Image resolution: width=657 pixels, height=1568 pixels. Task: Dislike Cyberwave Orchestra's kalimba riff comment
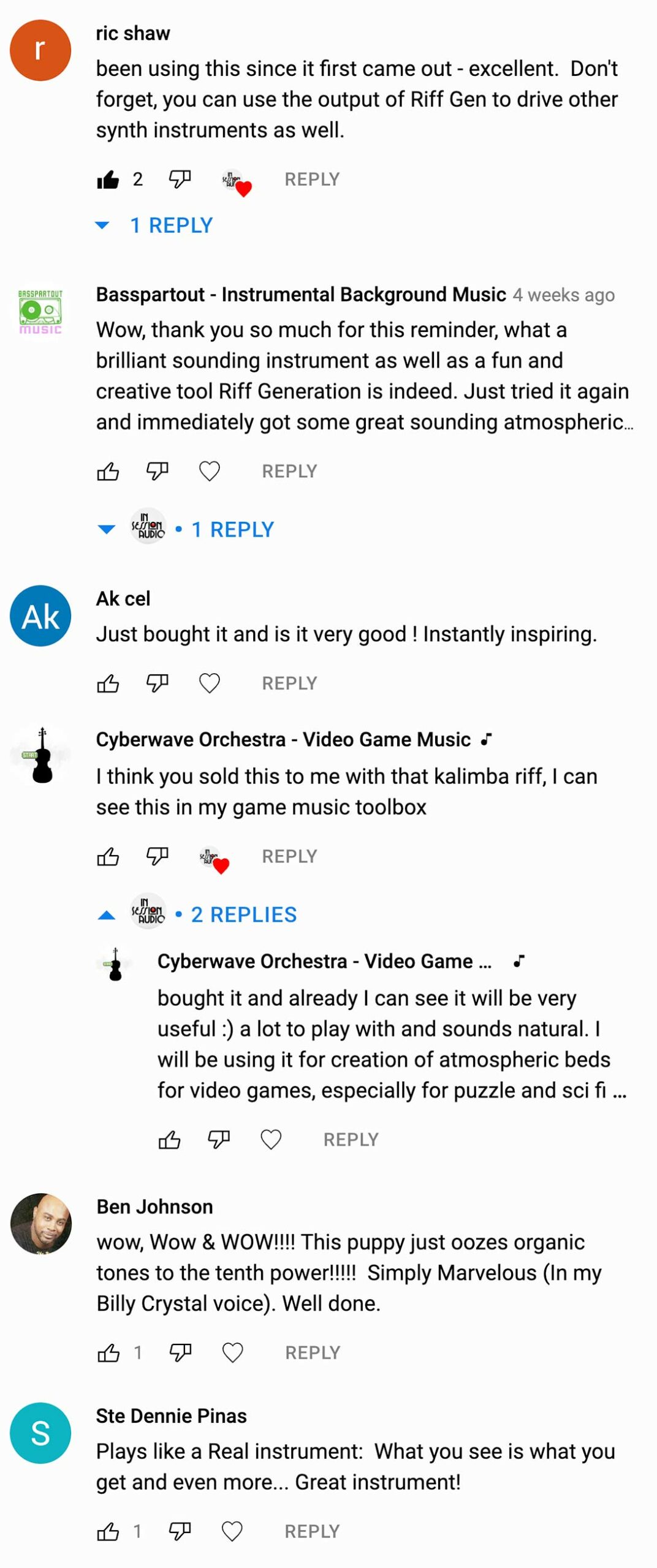point(157,856)
